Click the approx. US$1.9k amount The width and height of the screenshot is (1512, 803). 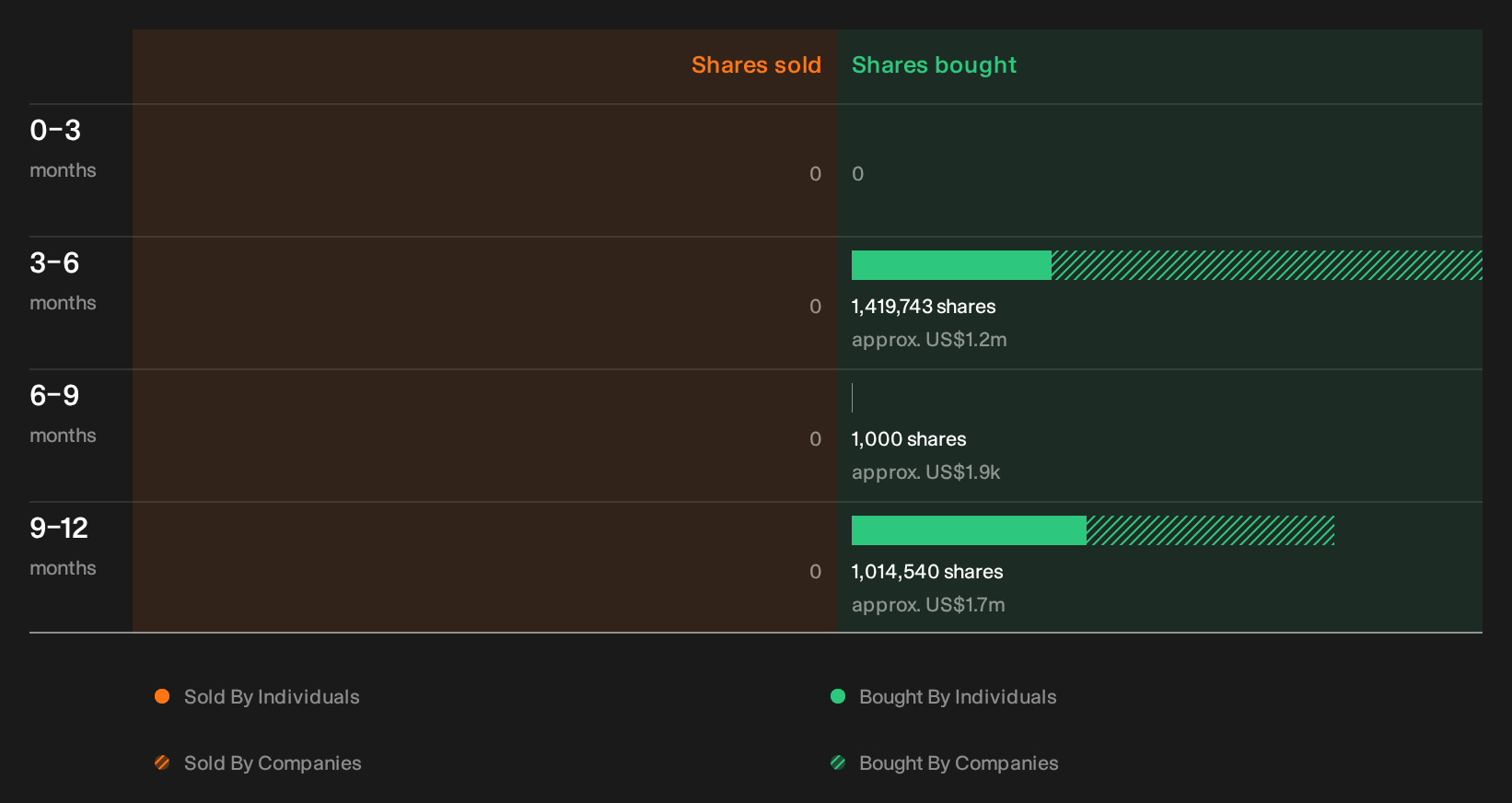pos(925,472)
